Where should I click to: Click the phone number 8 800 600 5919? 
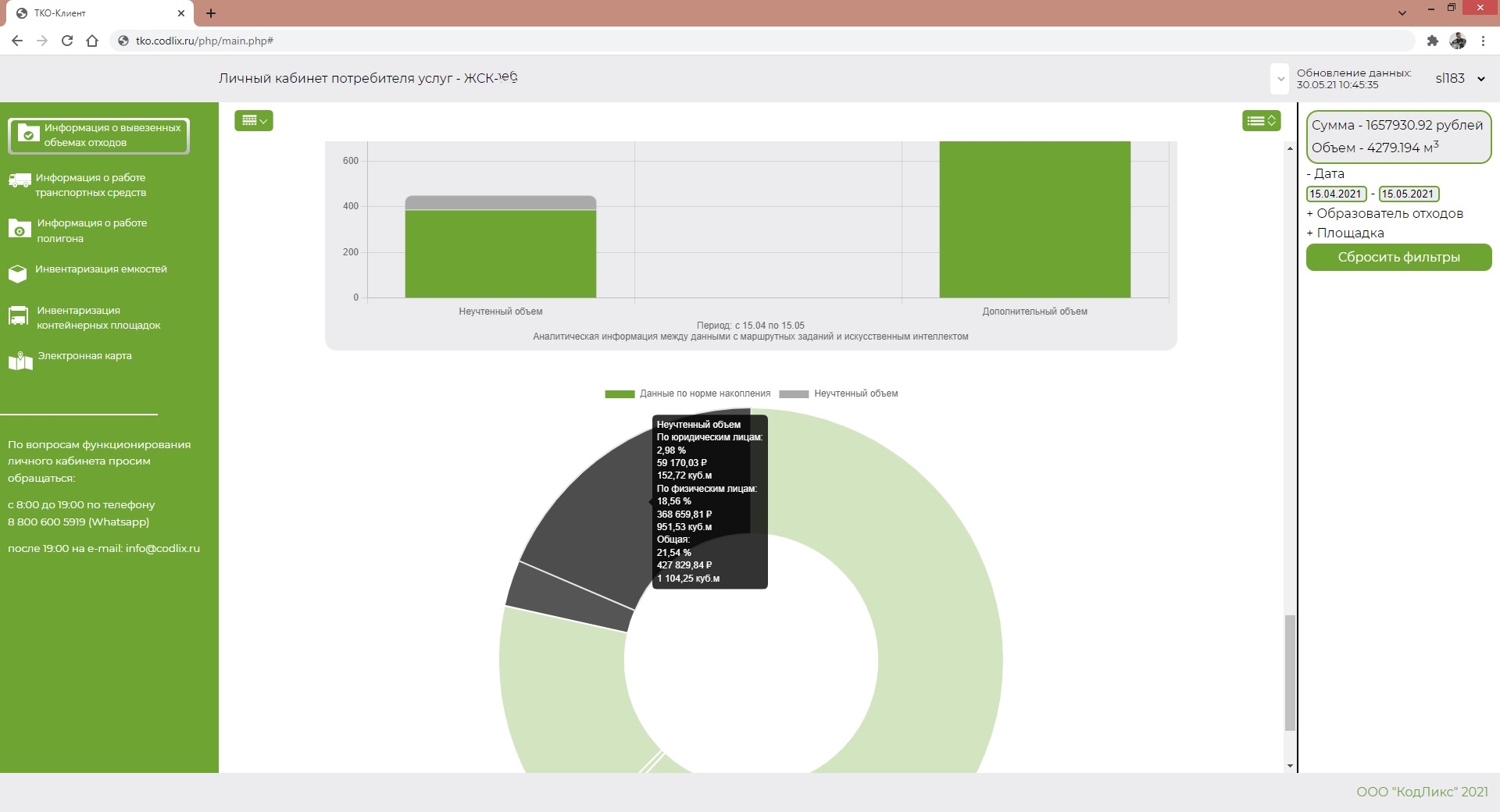tap(46, 522)
